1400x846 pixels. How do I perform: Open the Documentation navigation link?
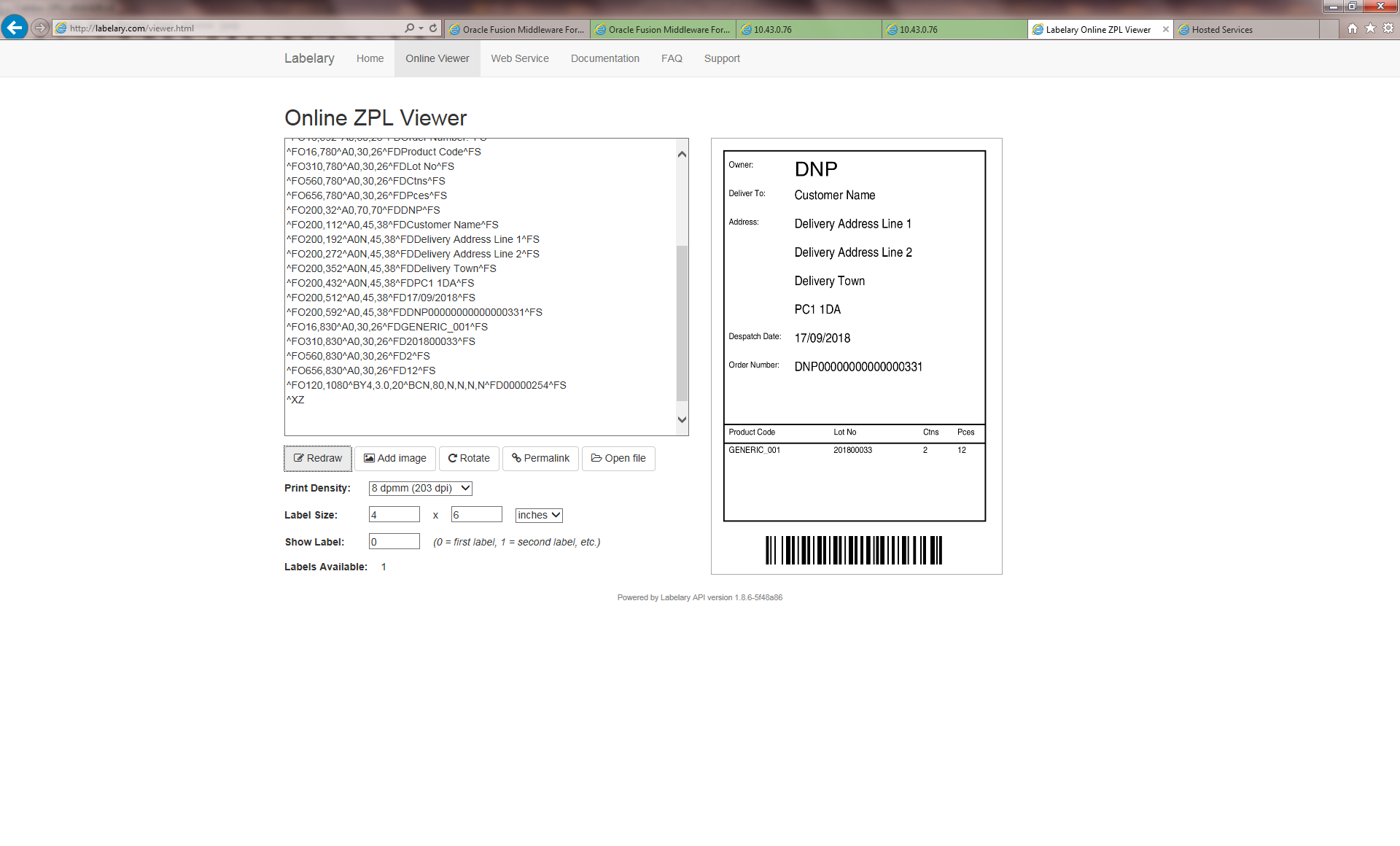pyautogui.click(x=605, y=58)
